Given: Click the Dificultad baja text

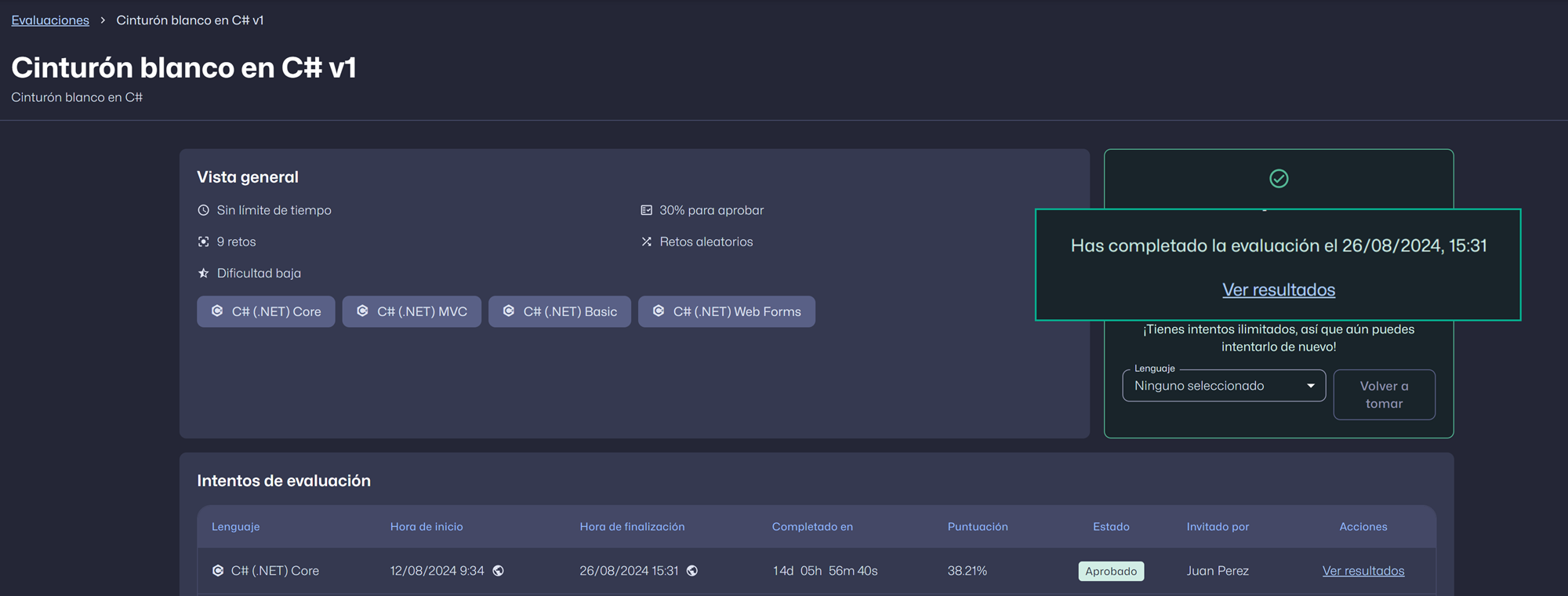Looking at the screenshot, I should (259, 273).
